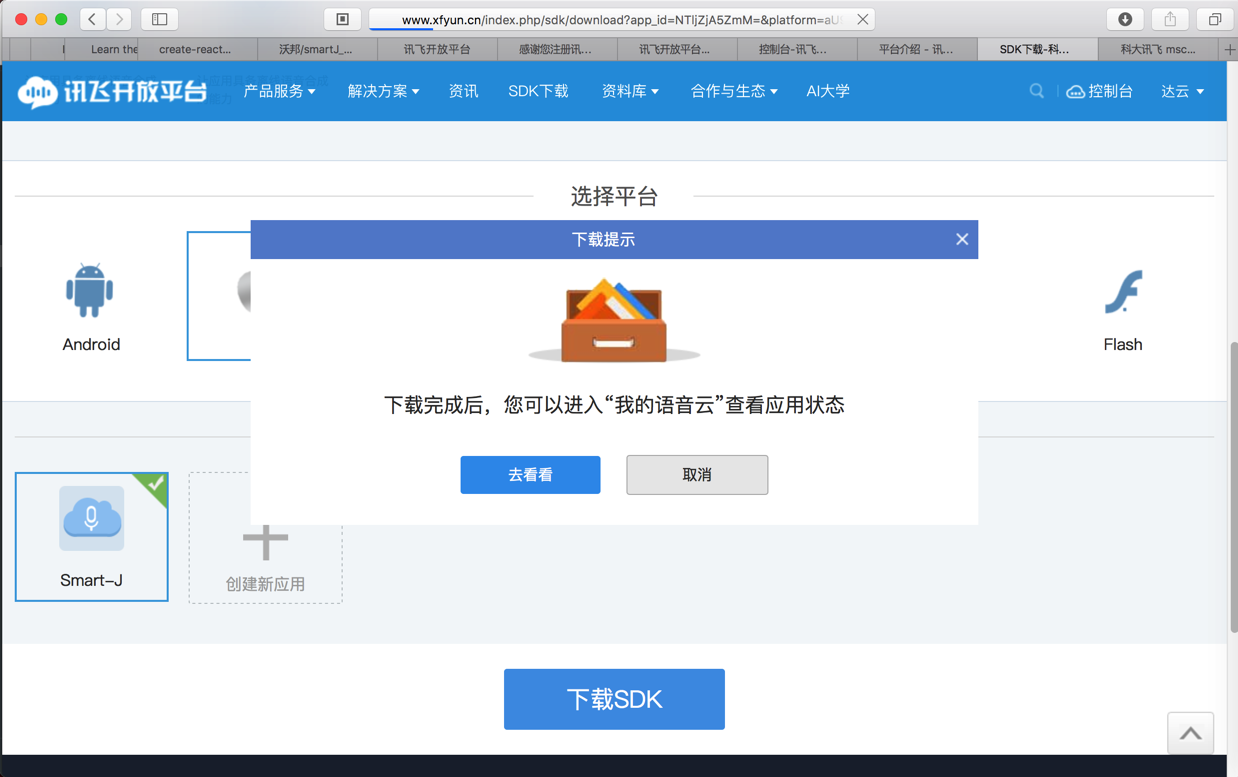The height and width of the screenshot is (777, 1238).
Task: Click the Android label text
Action: pos(91,344)
